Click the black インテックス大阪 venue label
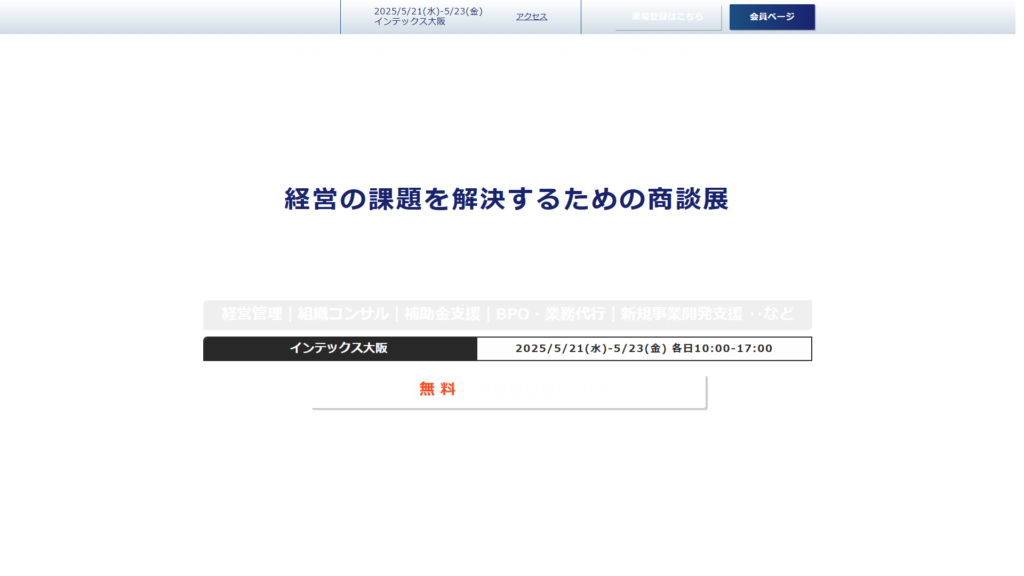 (x=340, y=349)
